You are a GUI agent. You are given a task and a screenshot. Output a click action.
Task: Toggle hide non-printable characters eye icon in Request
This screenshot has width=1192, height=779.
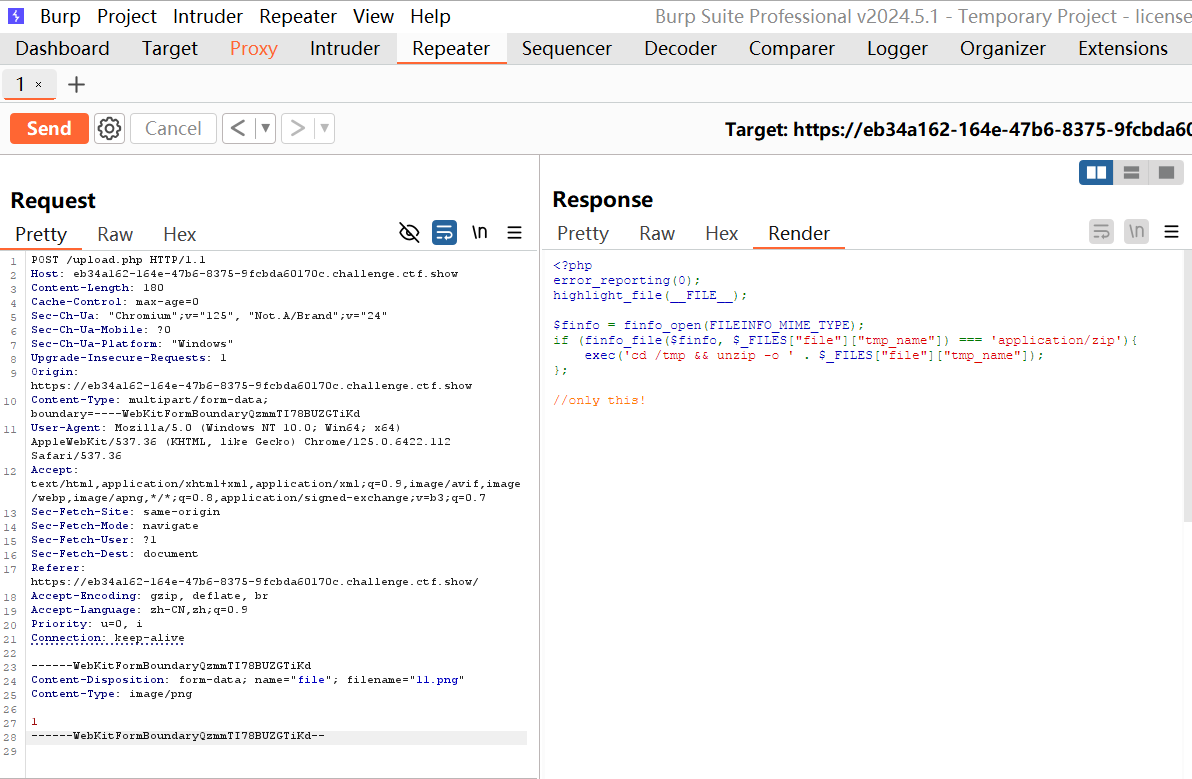[409, 233]
